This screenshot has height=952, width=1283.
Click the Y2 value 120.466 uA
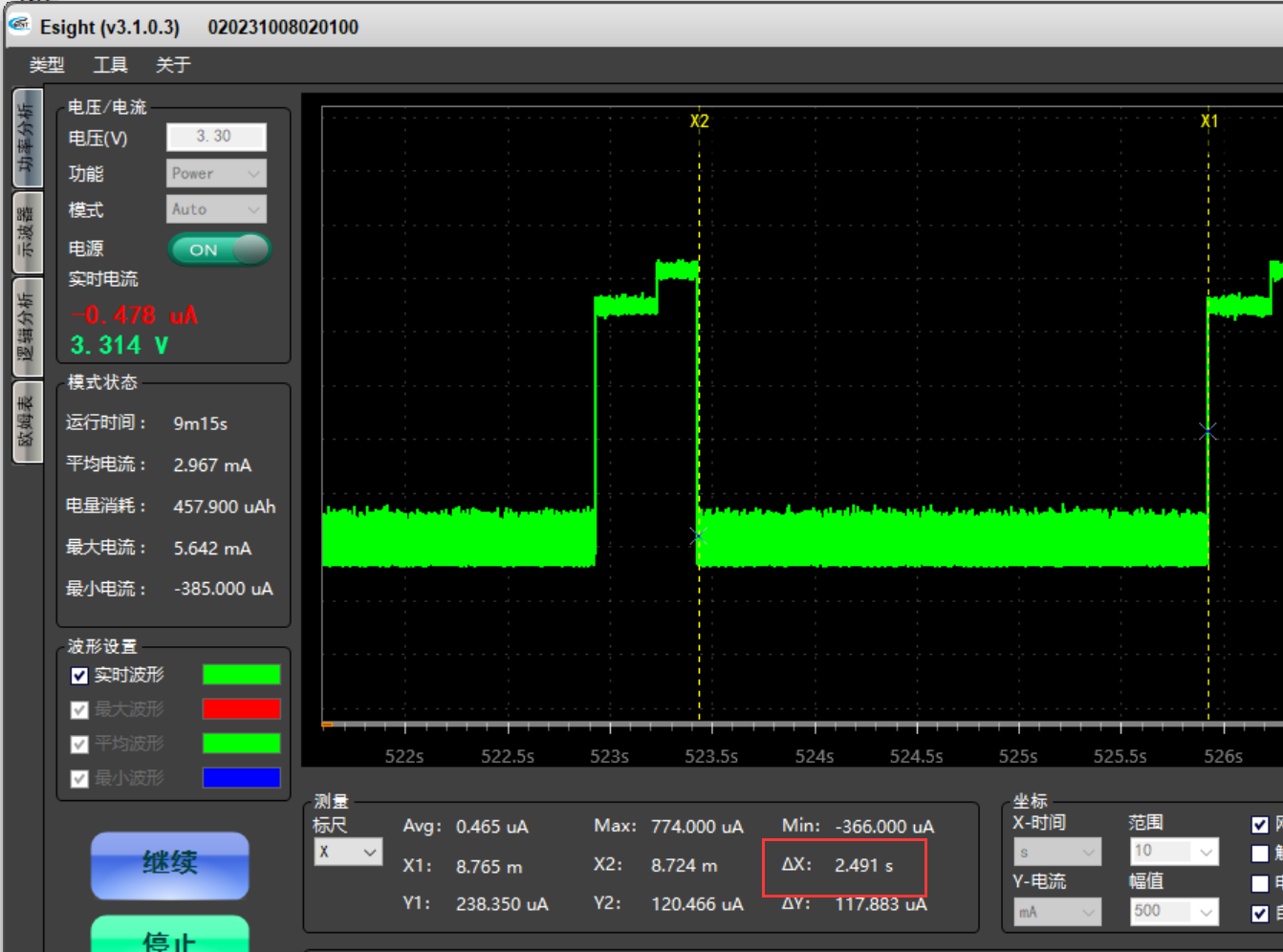pyautogui.click(x=697, y=904)
